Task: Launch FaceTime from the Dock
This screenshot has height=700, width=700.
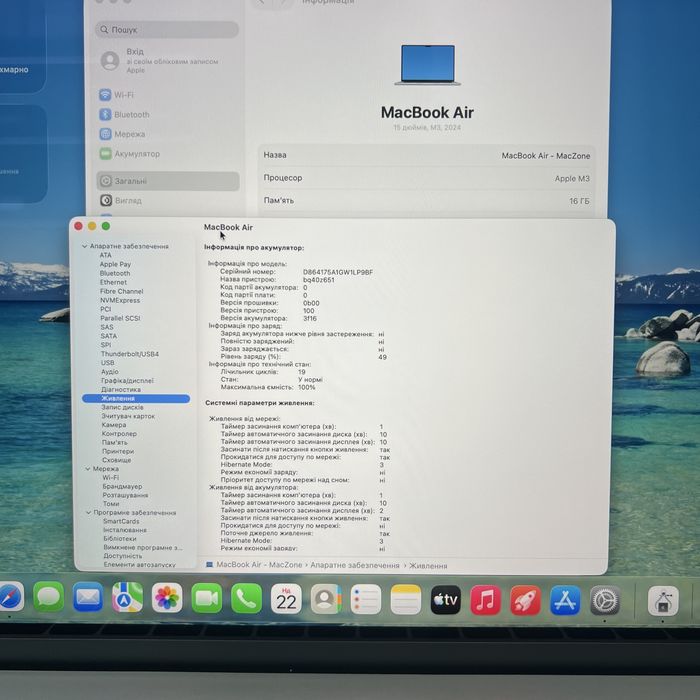Action: click(x=207, y=598)
